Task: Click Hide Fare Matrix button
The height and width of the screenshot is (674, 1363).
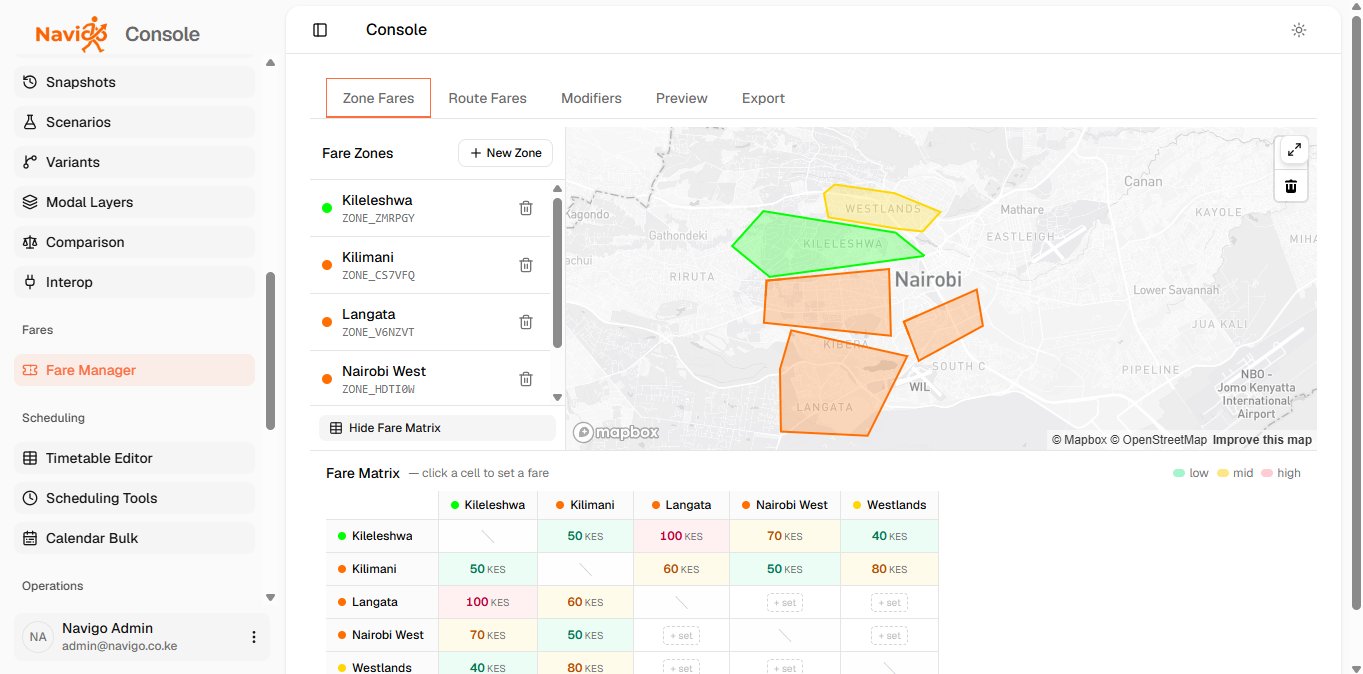Action: 437,428
